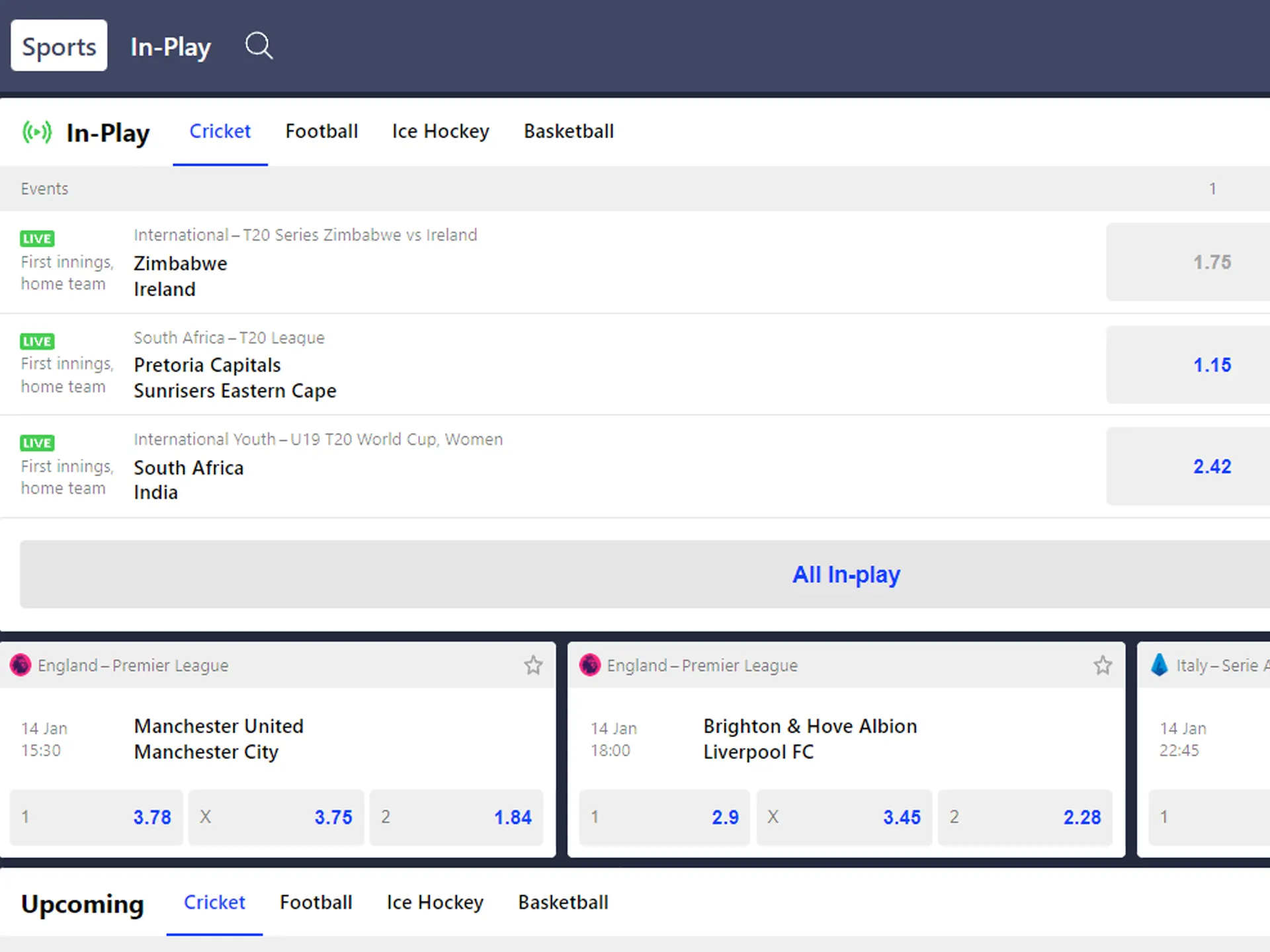
Task: Open Liverpool FC team name
Action: point(759,752)
